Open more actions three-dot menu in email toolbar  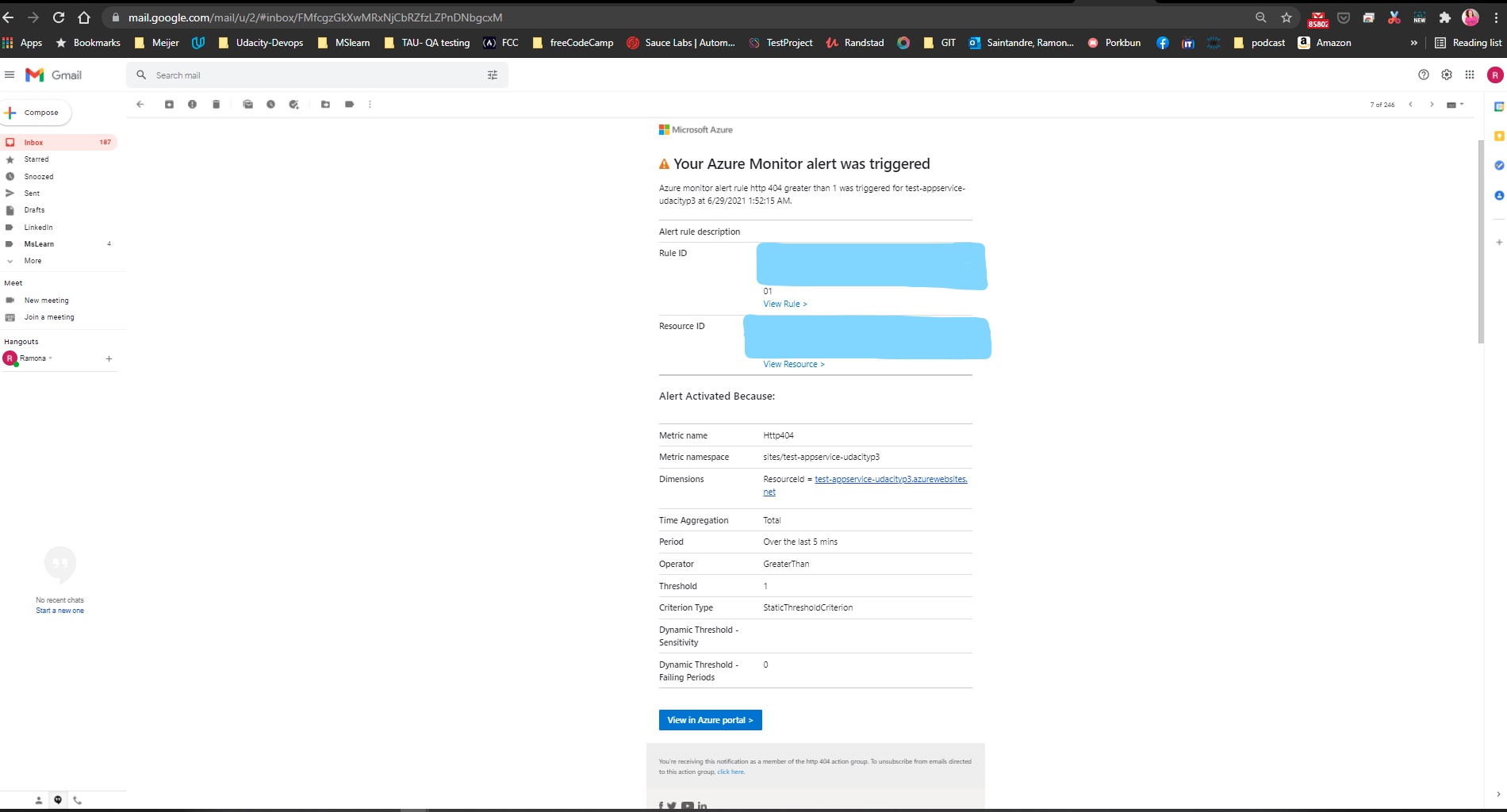pyautogui.click(x=370, y=105)
